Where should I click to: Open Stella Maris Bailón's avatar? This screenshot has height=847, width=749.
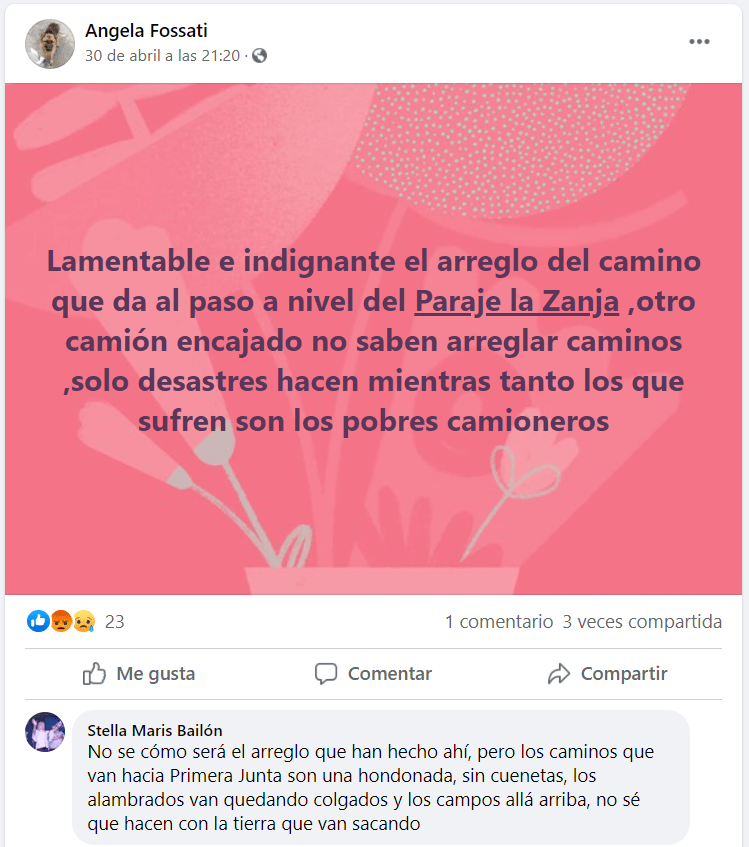[x=45, y=732]
